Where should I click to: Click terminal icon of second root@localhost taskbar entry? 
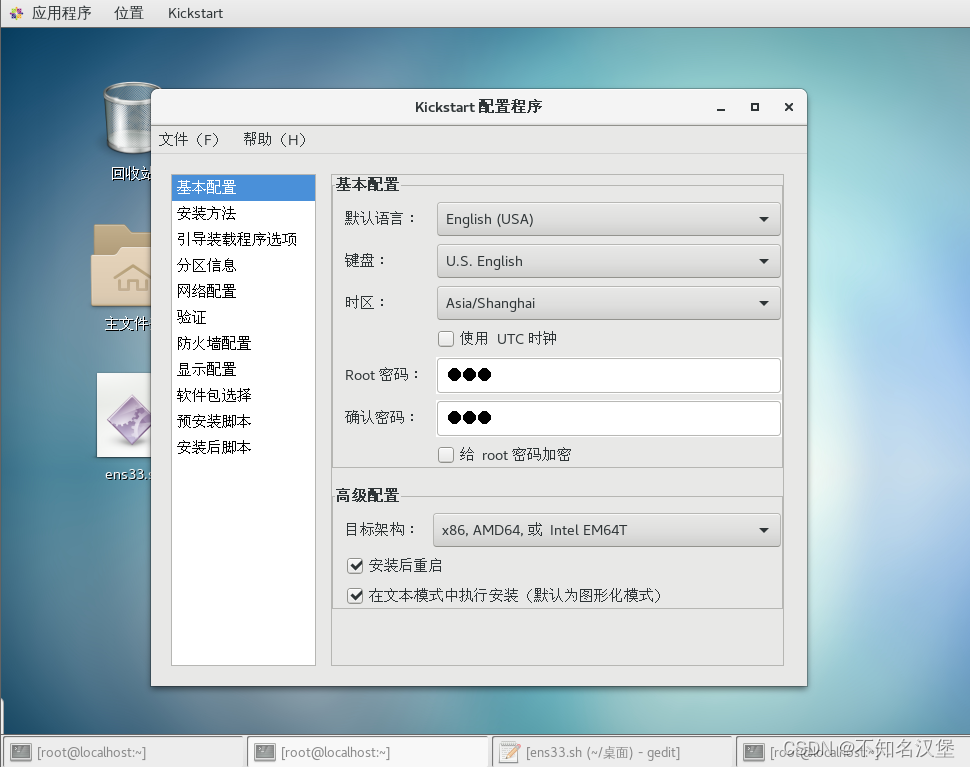pyautogui.click(x=265, y=752)
